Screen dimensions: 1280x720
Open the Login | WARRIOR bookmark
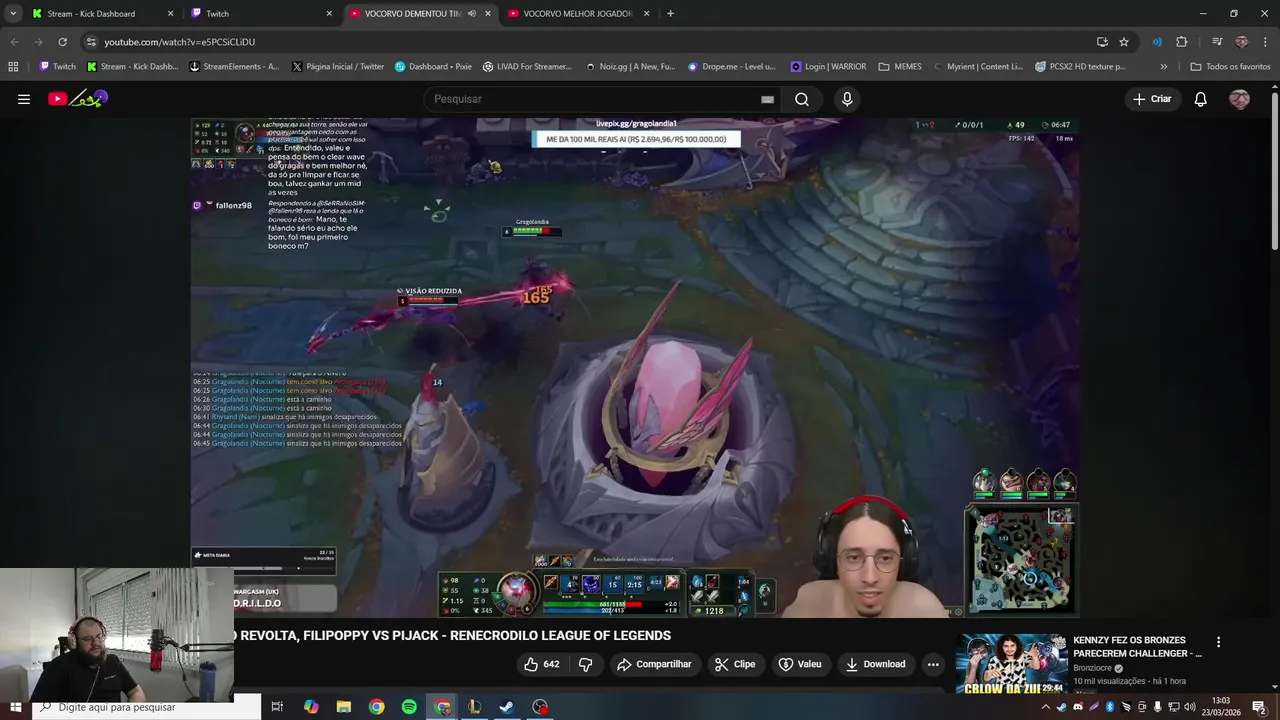click(x=829, y=67)
